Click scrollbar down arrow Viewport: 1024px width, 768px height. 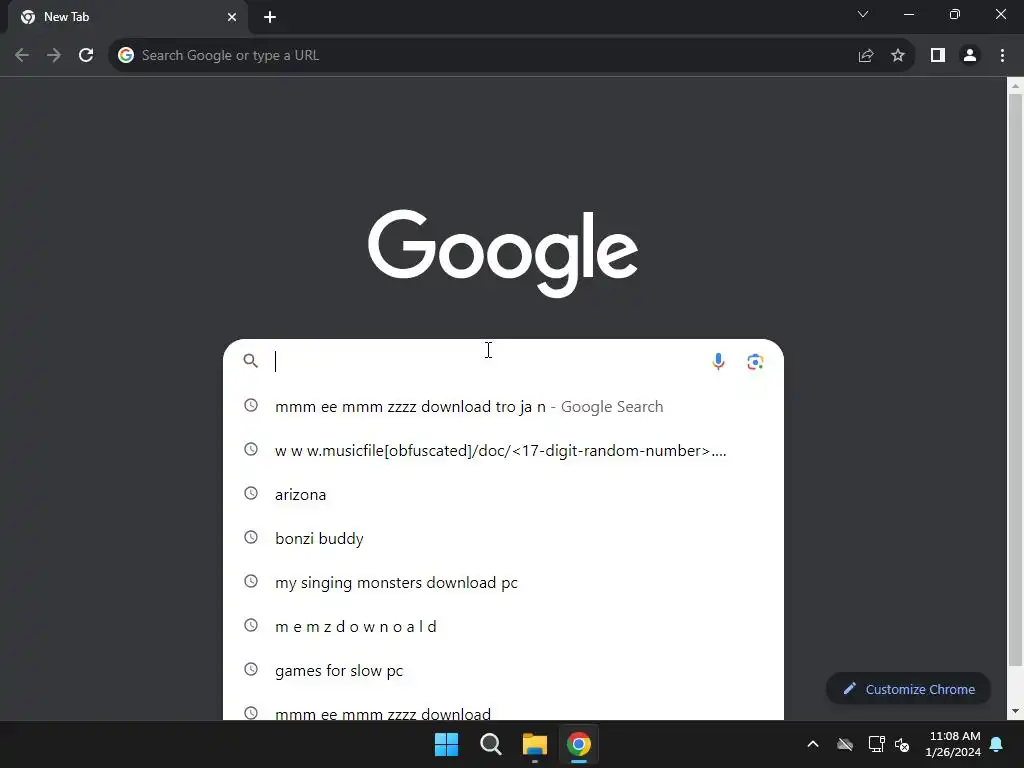click(x=1015, y=711)
